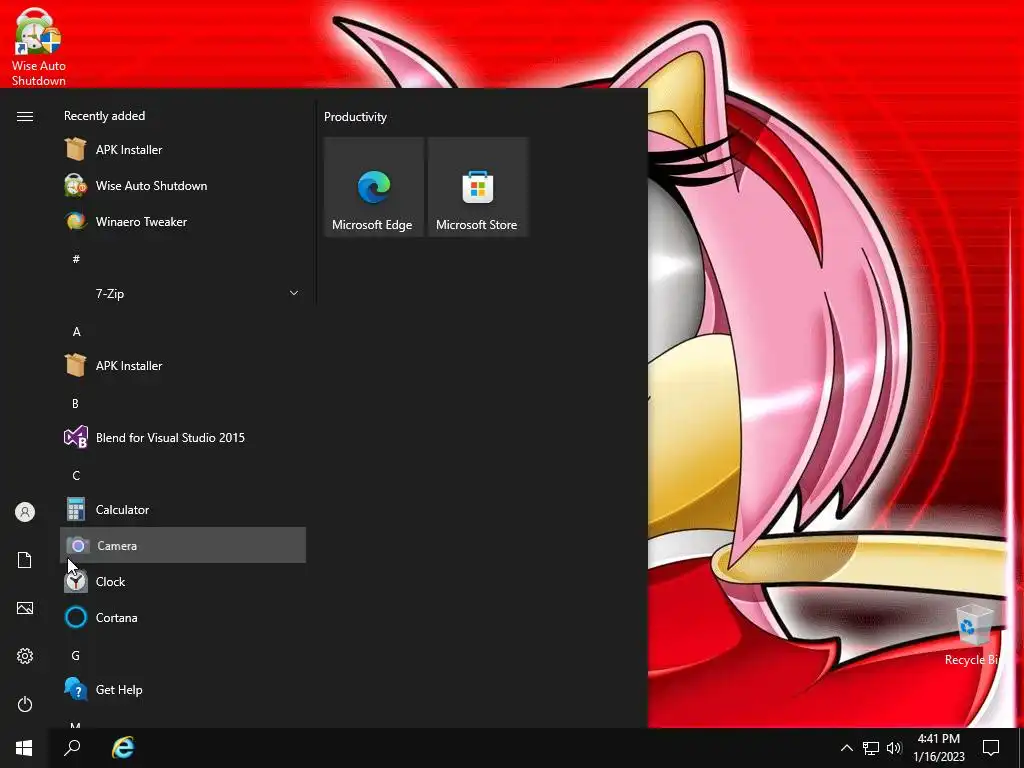
Task: Show hidden system tray icons
Action: 846,748
